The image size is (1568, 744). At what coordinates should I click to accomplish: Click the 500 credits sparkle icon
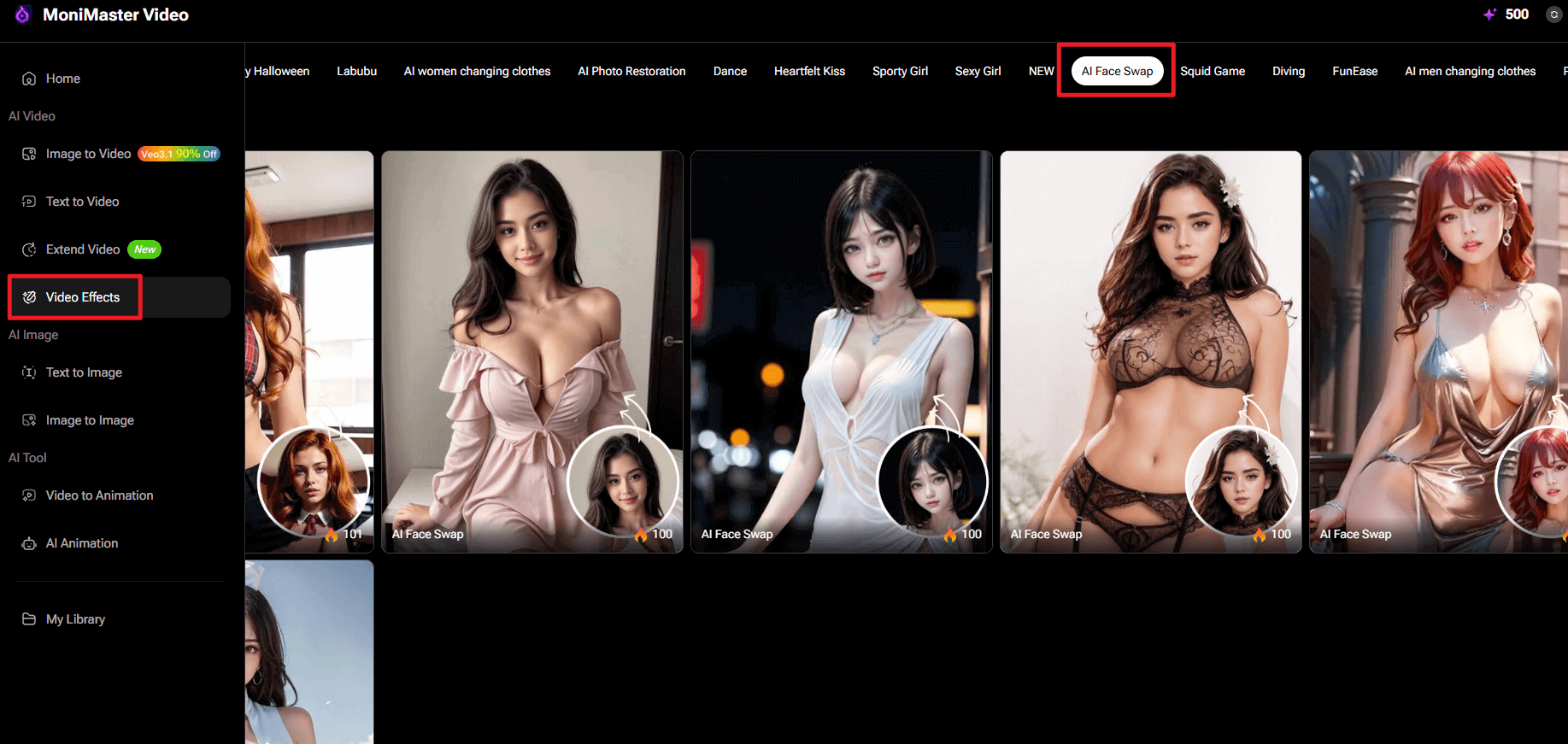[x=1489, y=15]
